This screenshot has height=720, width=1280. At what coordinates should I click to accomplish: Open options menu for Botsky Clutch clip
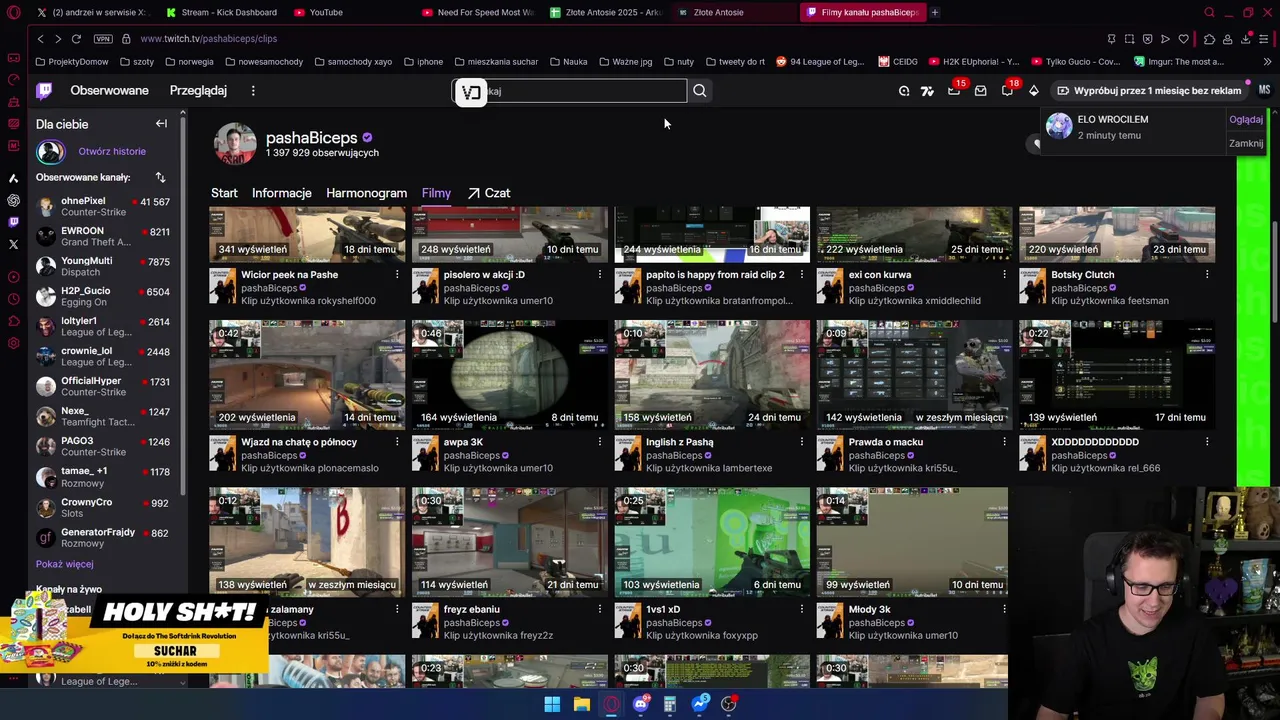tap(1207, 275)
